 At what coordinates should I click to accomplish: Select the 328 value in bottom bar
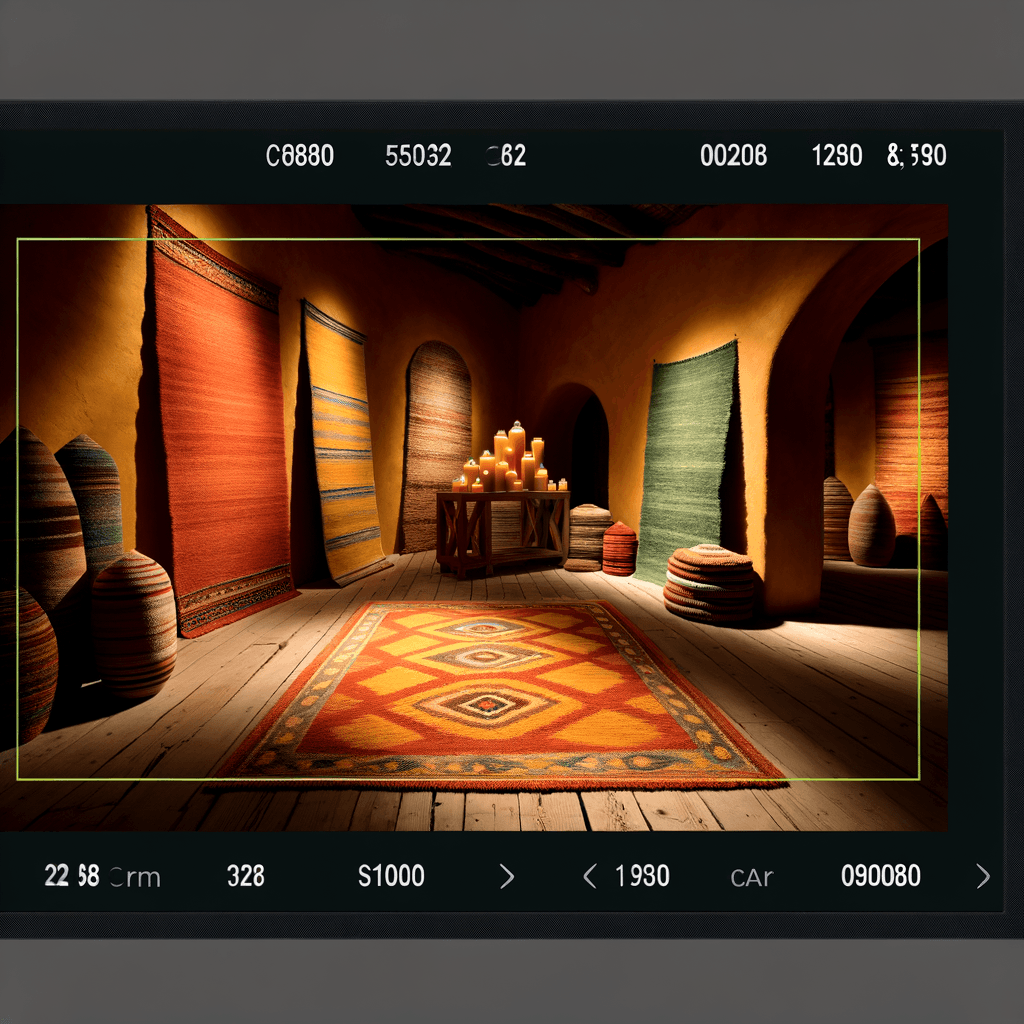point(245,877)
